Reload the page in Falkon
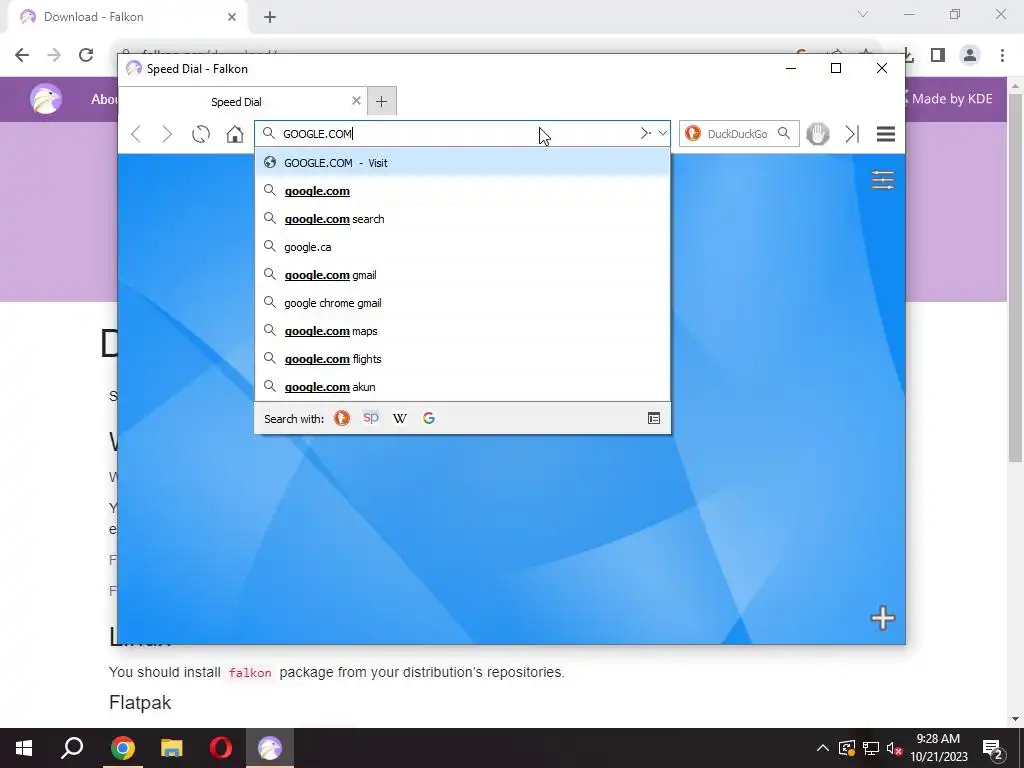 click(x=201, y=134)
